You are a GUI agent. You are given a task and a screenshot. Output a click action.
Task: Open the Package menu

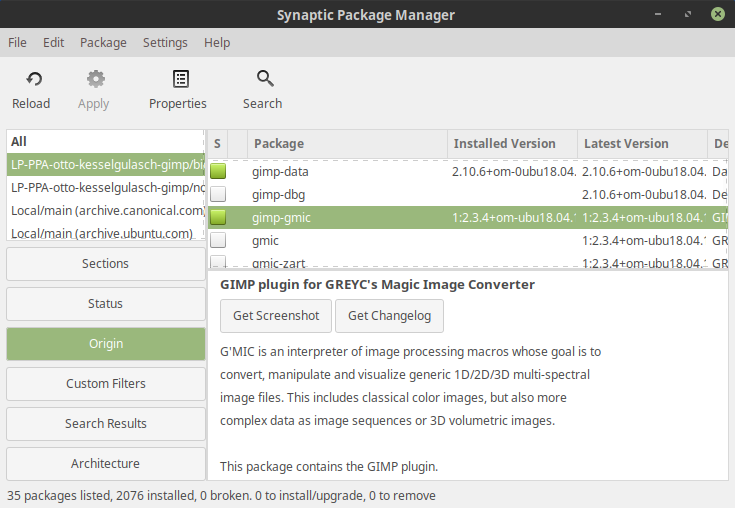103,43
